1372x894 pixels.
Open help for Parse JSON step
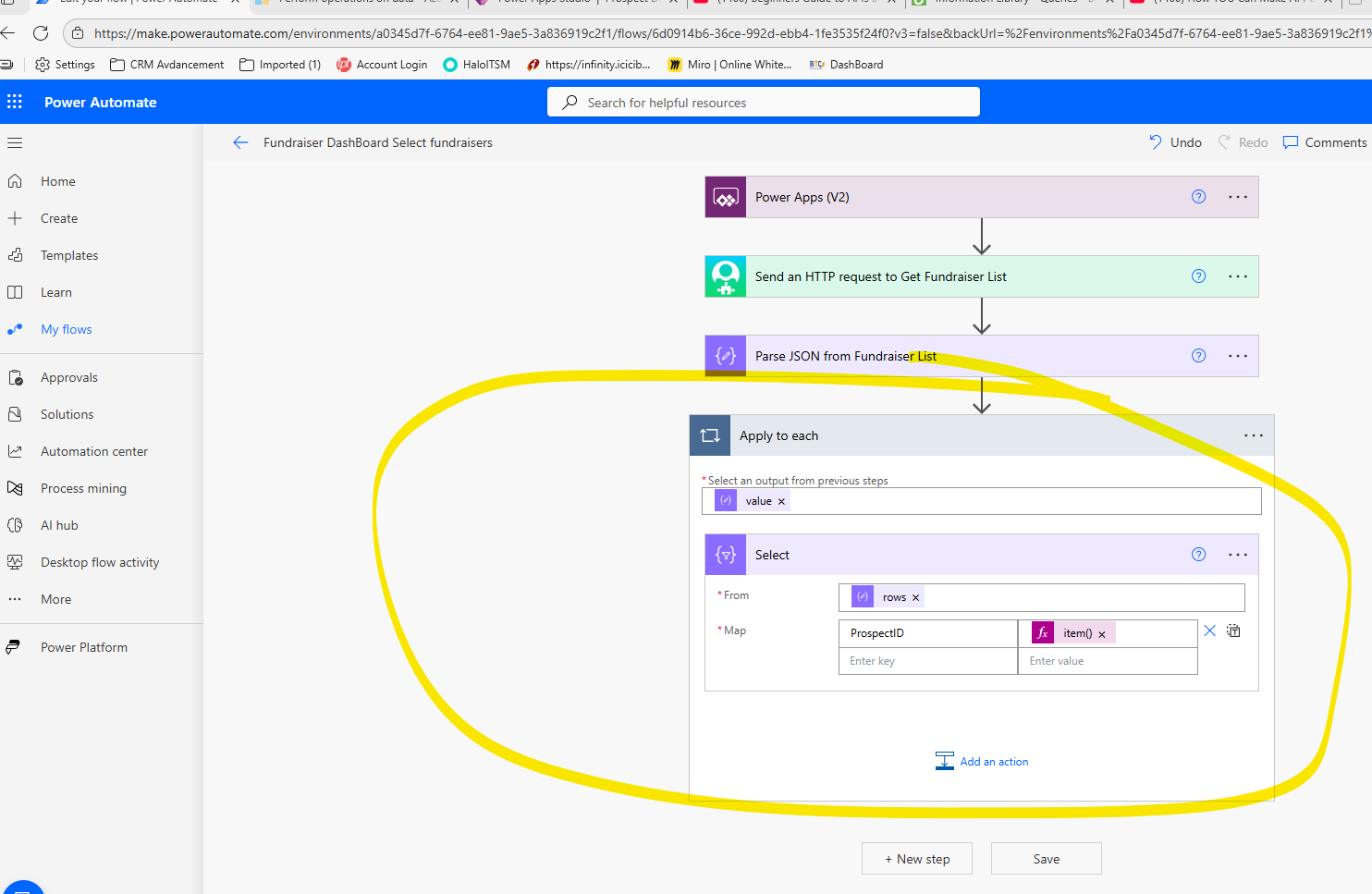pos(1199,356)
